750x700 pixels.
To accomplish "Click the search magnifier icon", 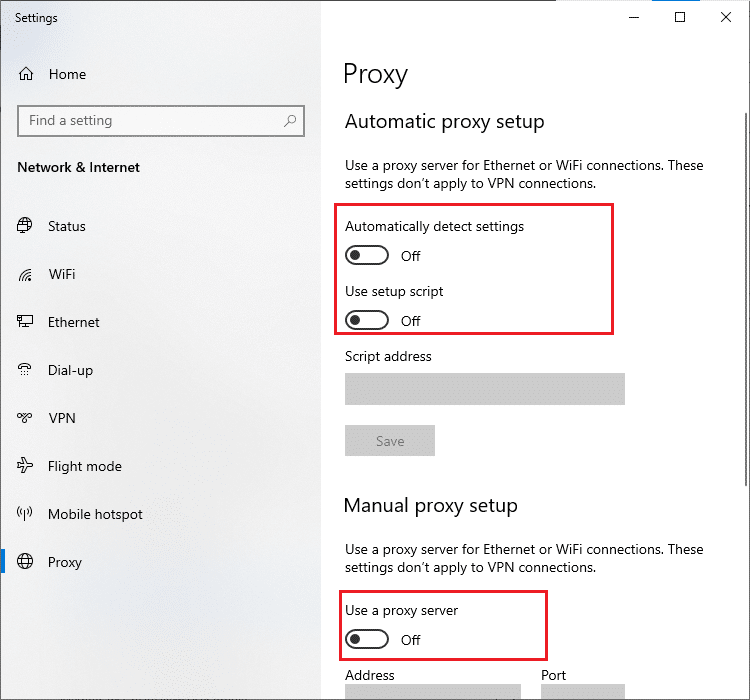I will [290, 121].
